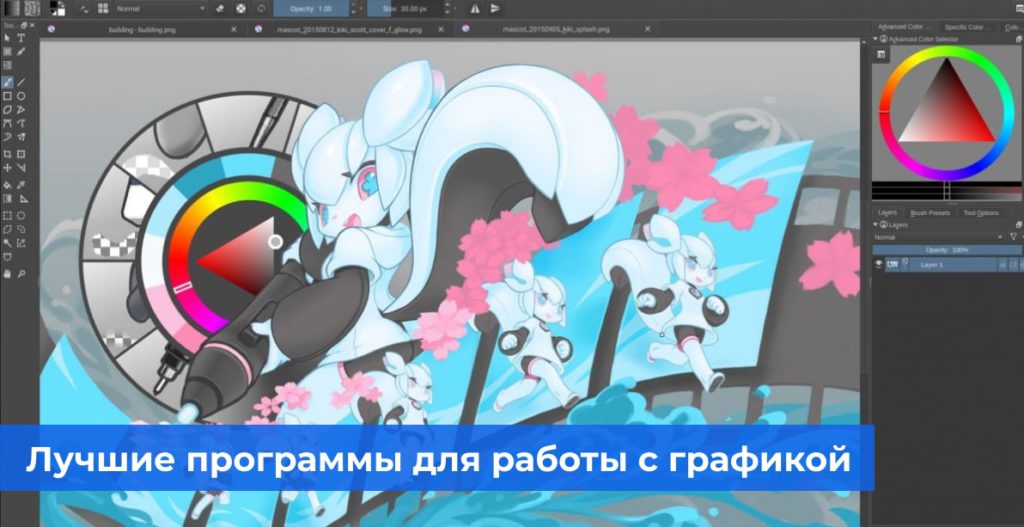The width and height of the screenshot is (1024, 527).
Task: Select the Elliptical Selection tool
Action: (x=21, y=216)
